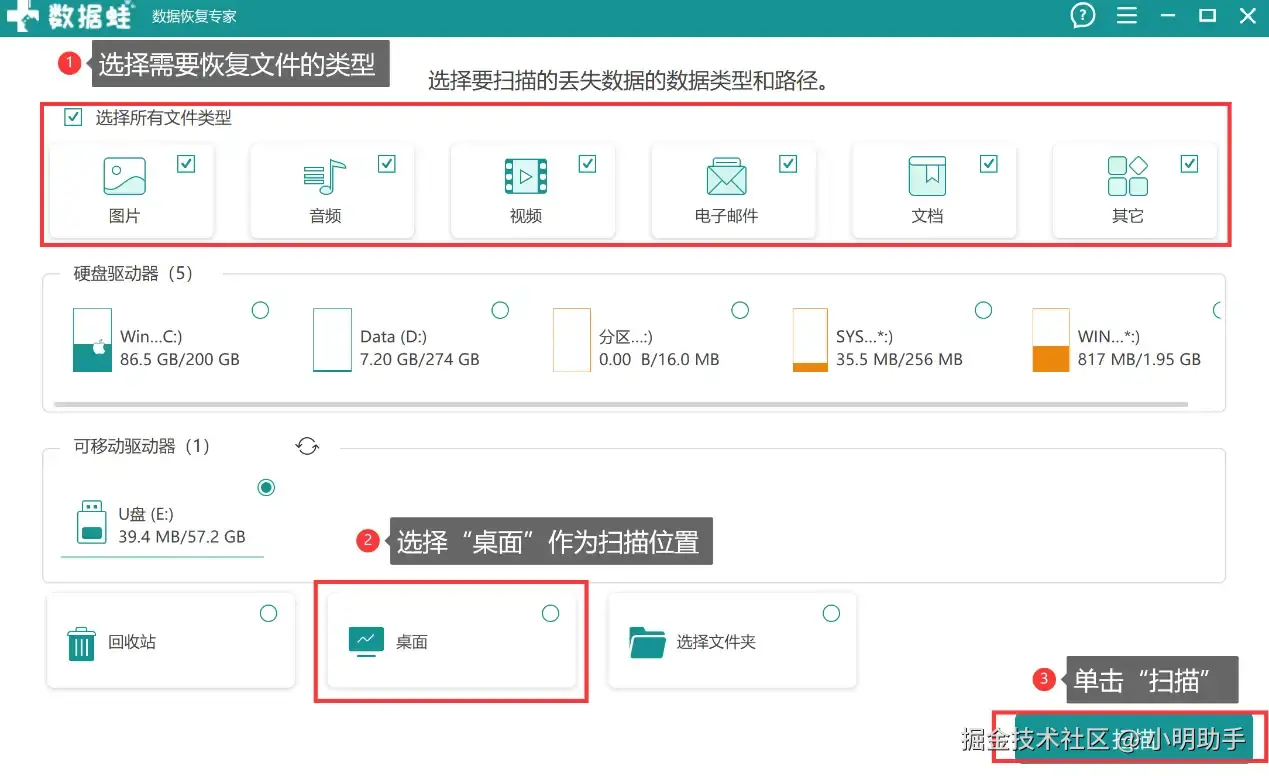
Task: Click the Data (D:) drive icon
Action: (x=332, y=340)
